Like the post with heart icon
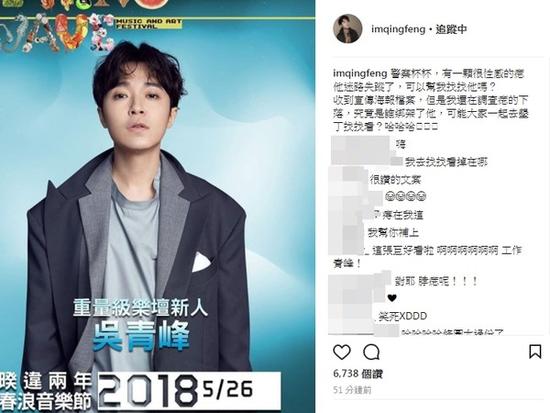 [342, 352]
